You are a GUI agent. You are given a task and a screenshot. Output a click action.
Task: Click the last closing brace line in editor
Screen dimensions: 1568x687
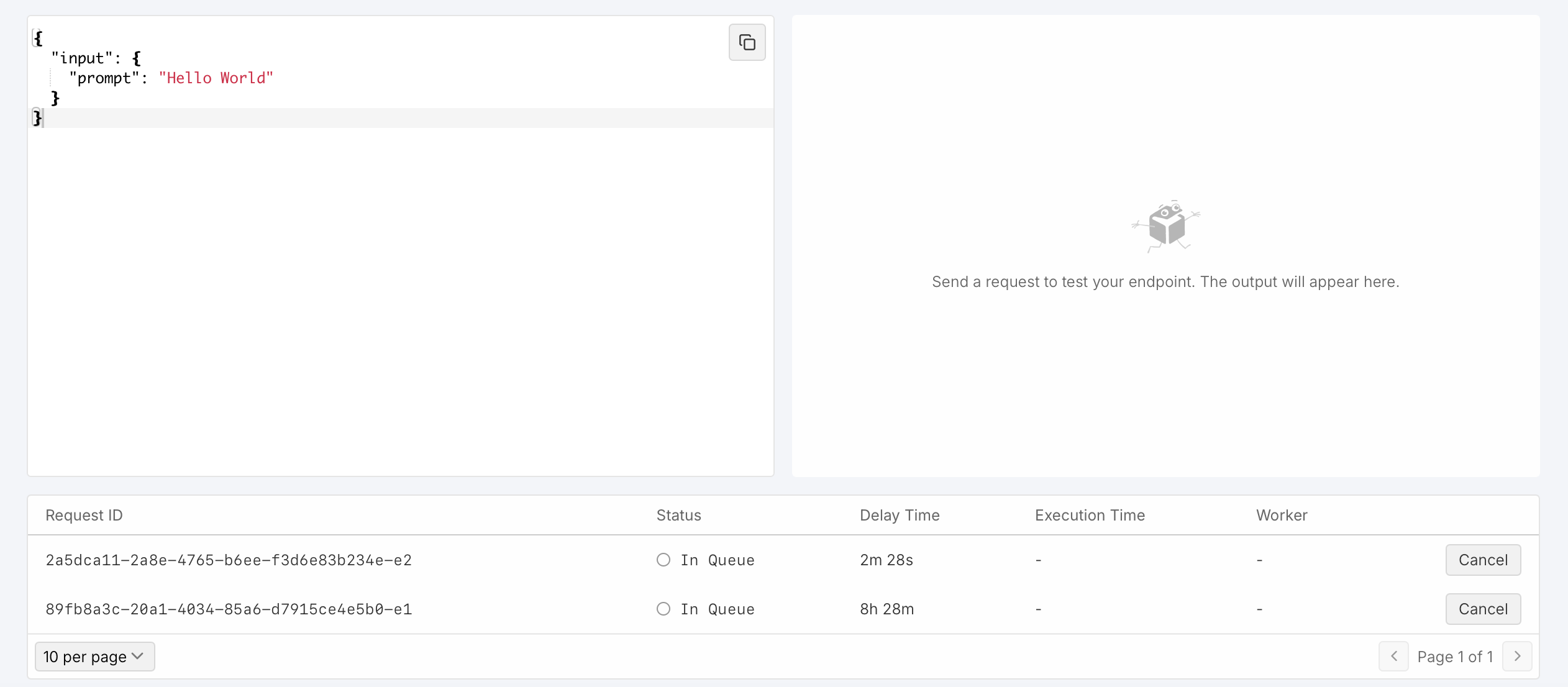(38, 117)
